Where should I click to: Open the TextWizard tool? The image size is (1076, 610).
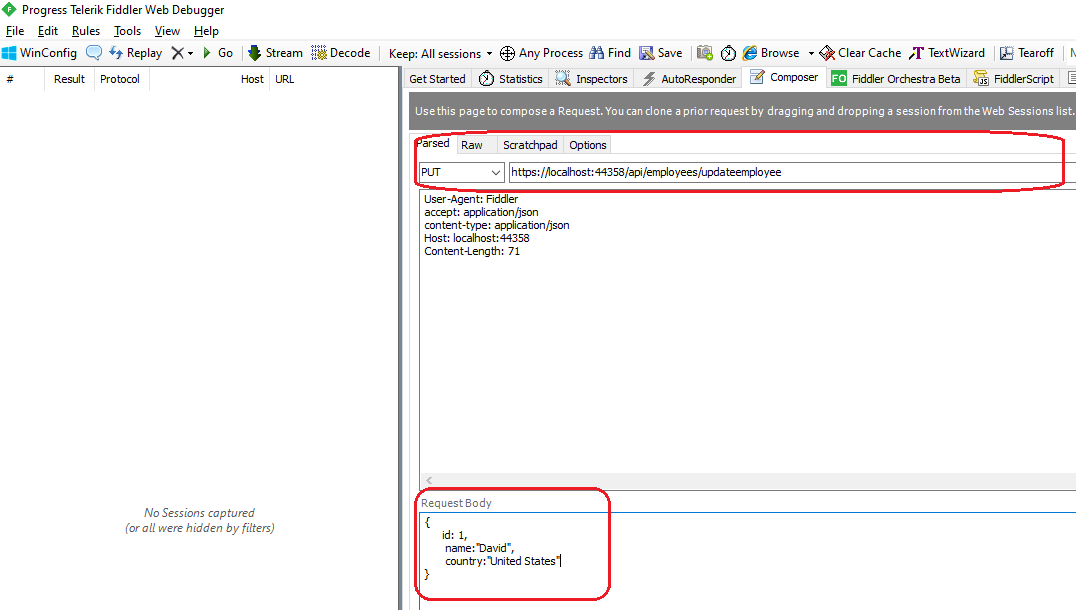947,53
